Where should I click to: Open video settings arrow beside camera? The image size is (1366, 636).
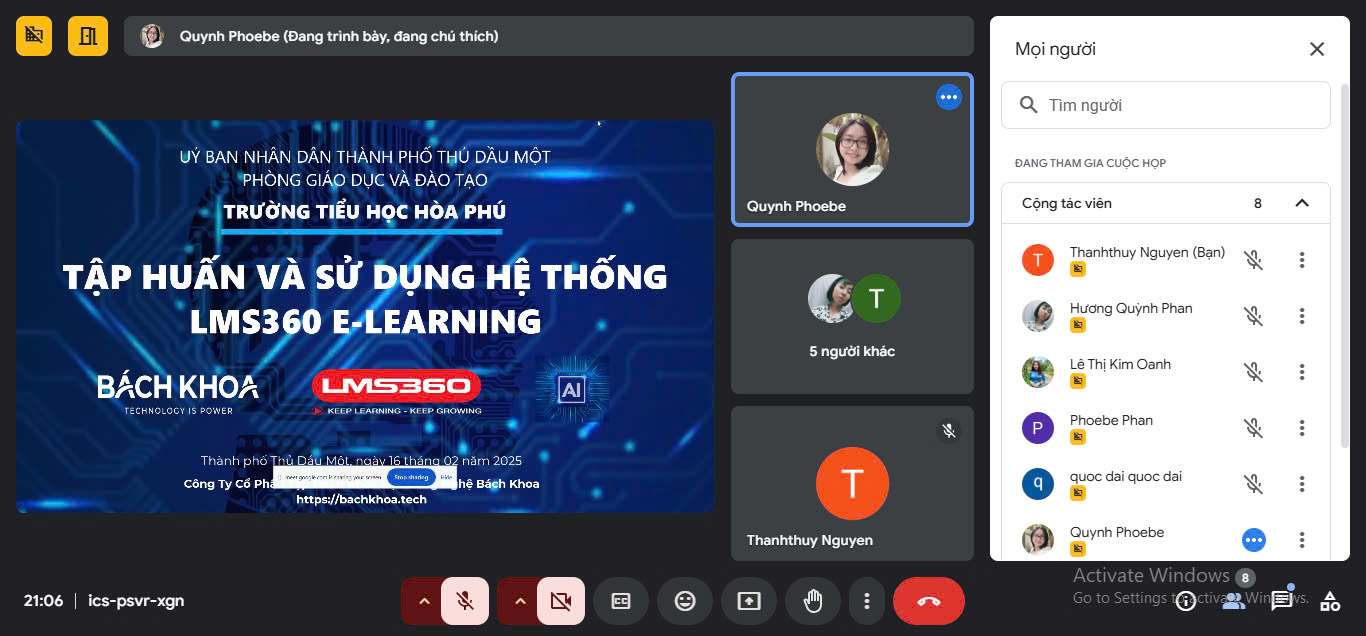(x=519, y=601)
